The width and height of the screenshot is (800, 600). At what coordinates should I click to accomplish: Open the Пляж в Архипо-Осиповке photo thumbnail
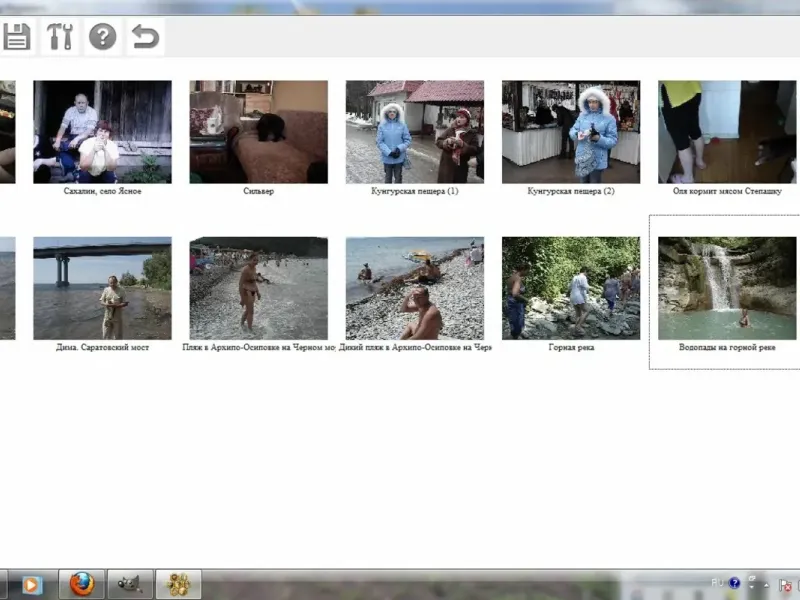pyautogui.click(x=259, y=288)
